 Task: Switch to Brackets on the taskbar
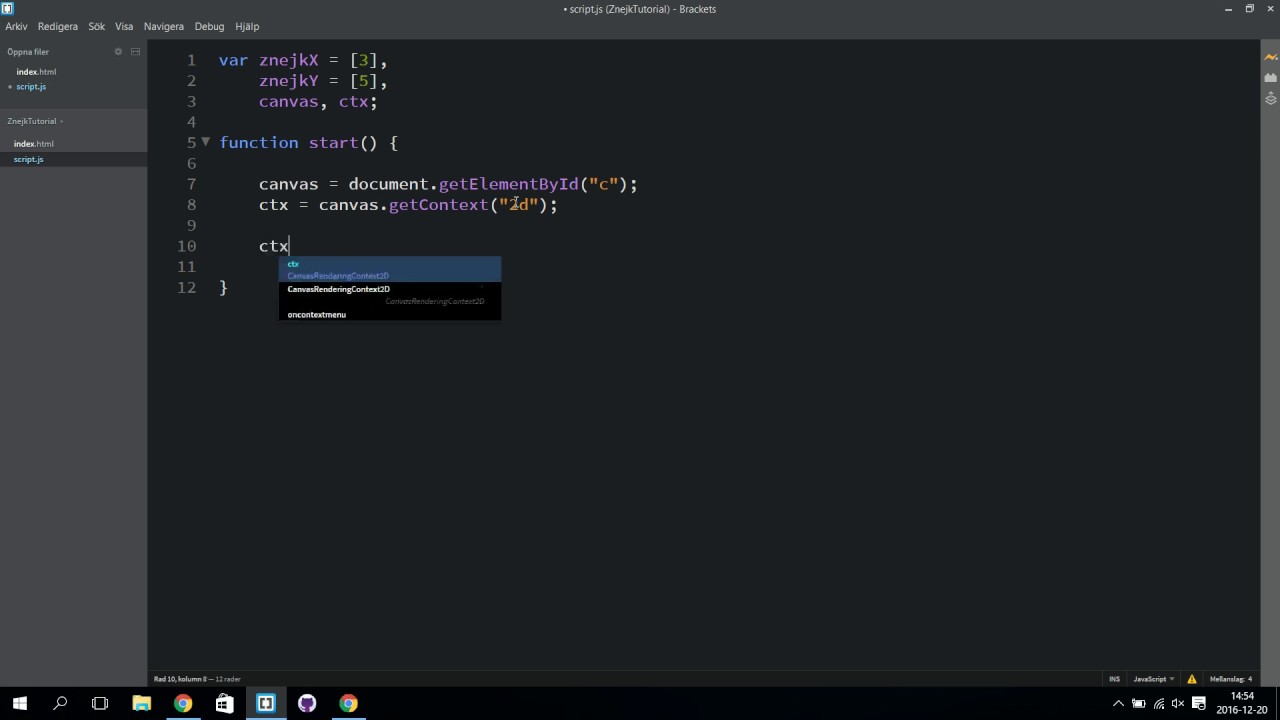(265, 703)
